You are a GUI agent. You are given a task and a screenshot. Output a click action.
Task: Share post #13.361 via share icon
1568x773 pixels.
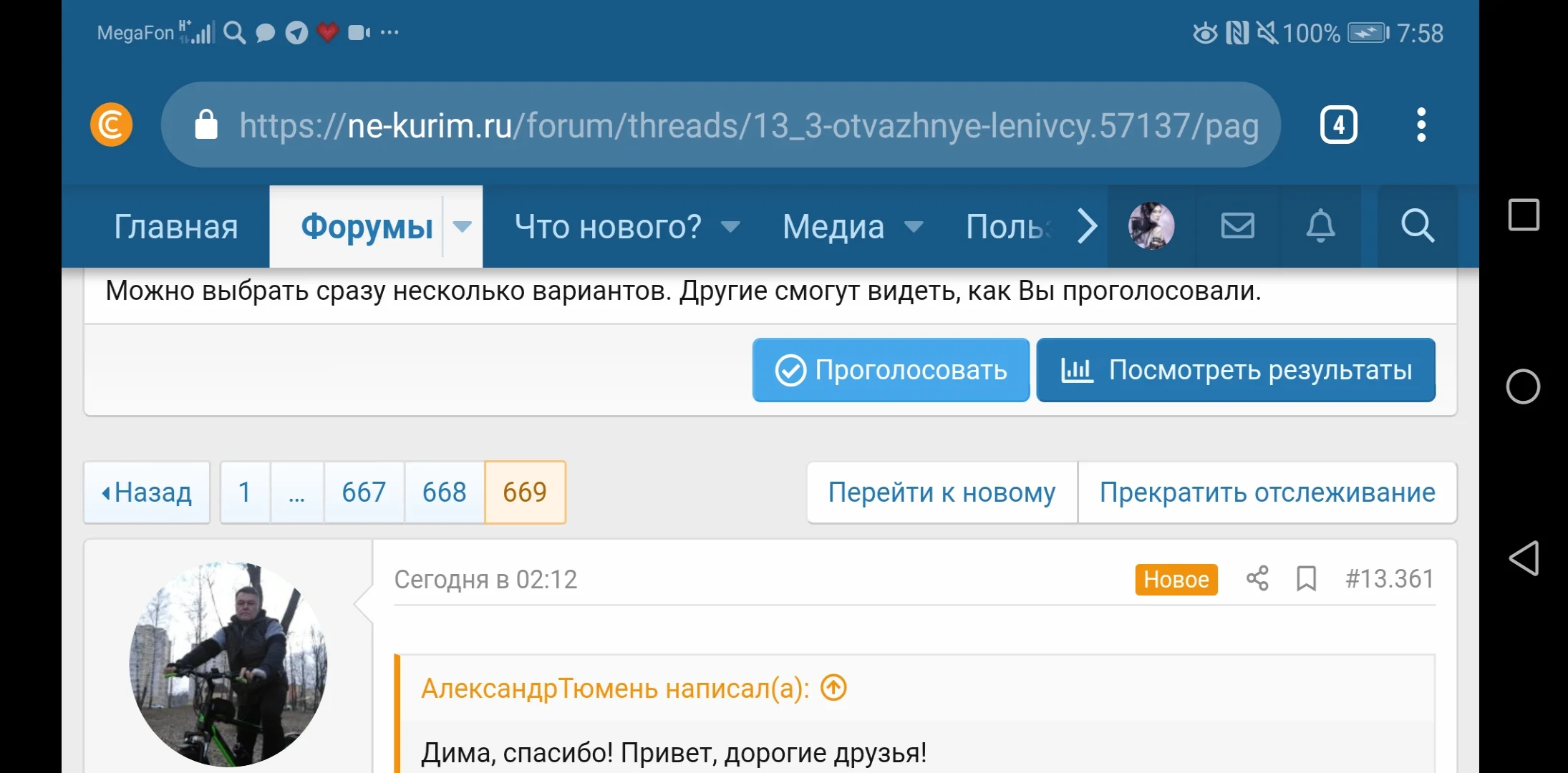pyautogui.click(x=1258, y=580)
